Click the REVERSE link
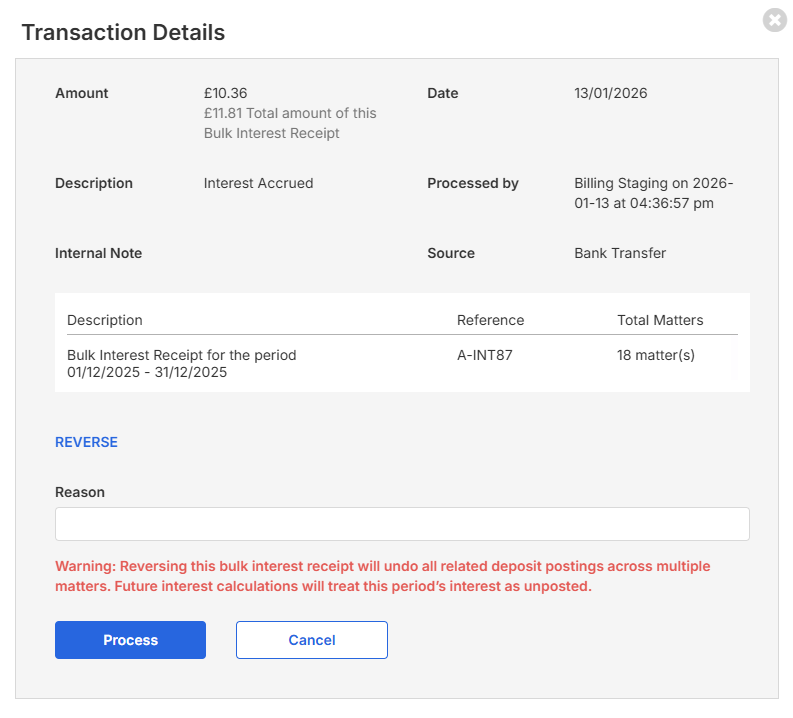 86,442
